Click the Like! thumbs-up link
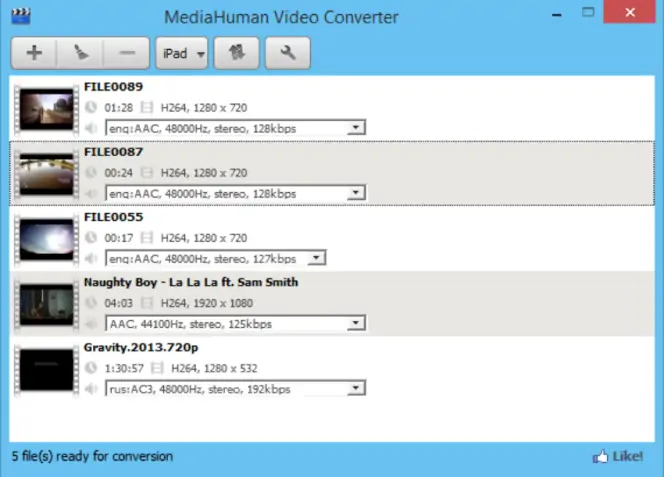 pyautogui.click(x=618, y=456)
